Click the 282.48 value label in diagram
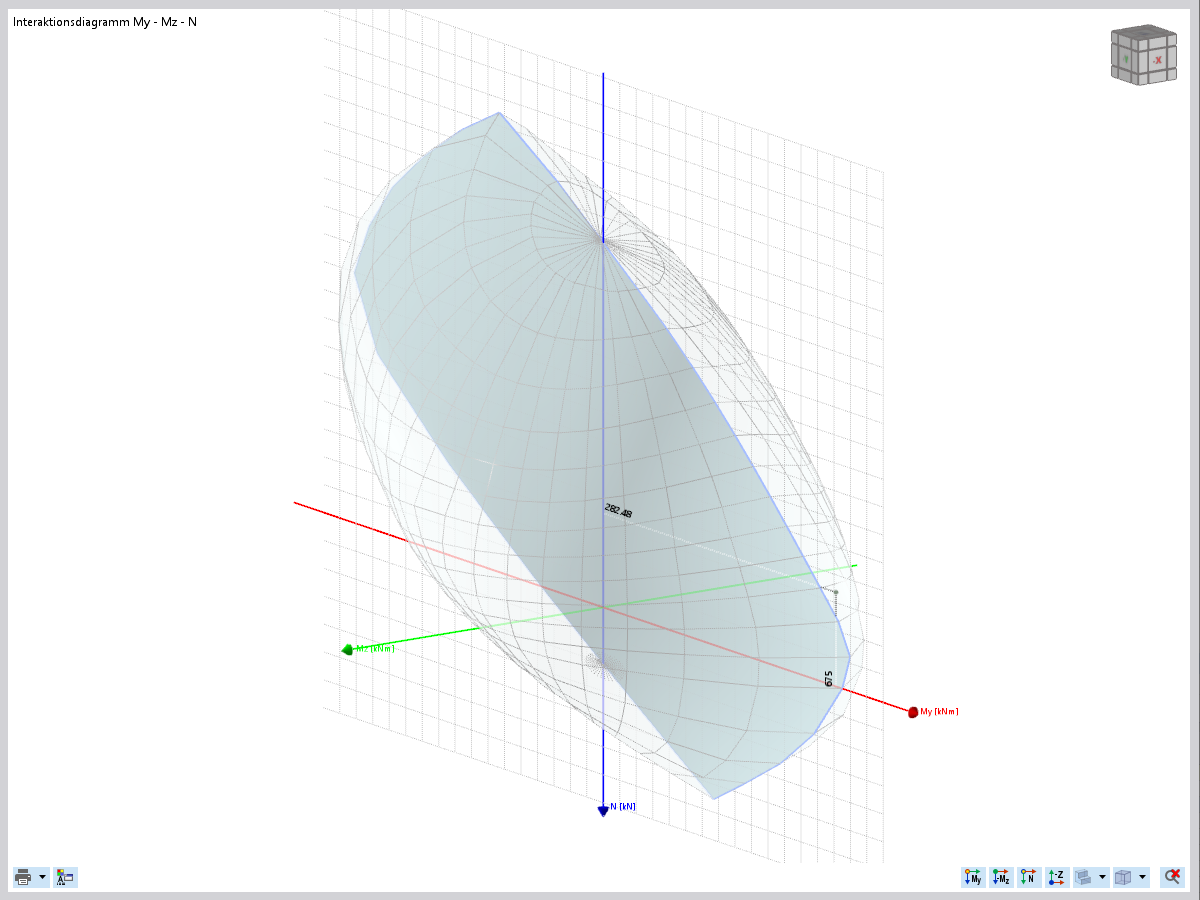The width and height of the screenshot is (1200, 900). [618, 511]
